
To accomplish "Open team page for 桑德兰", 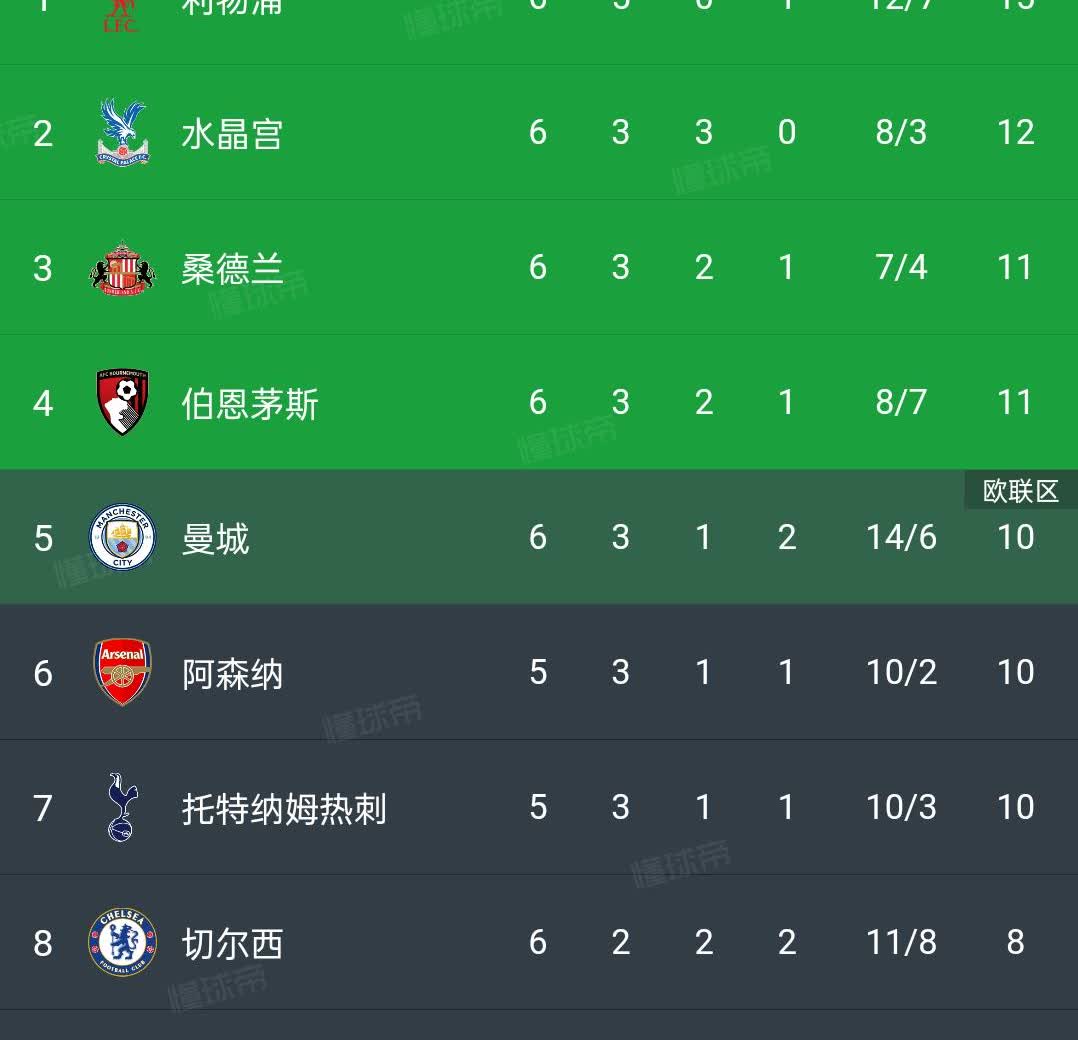I will [x=232, y=269].
